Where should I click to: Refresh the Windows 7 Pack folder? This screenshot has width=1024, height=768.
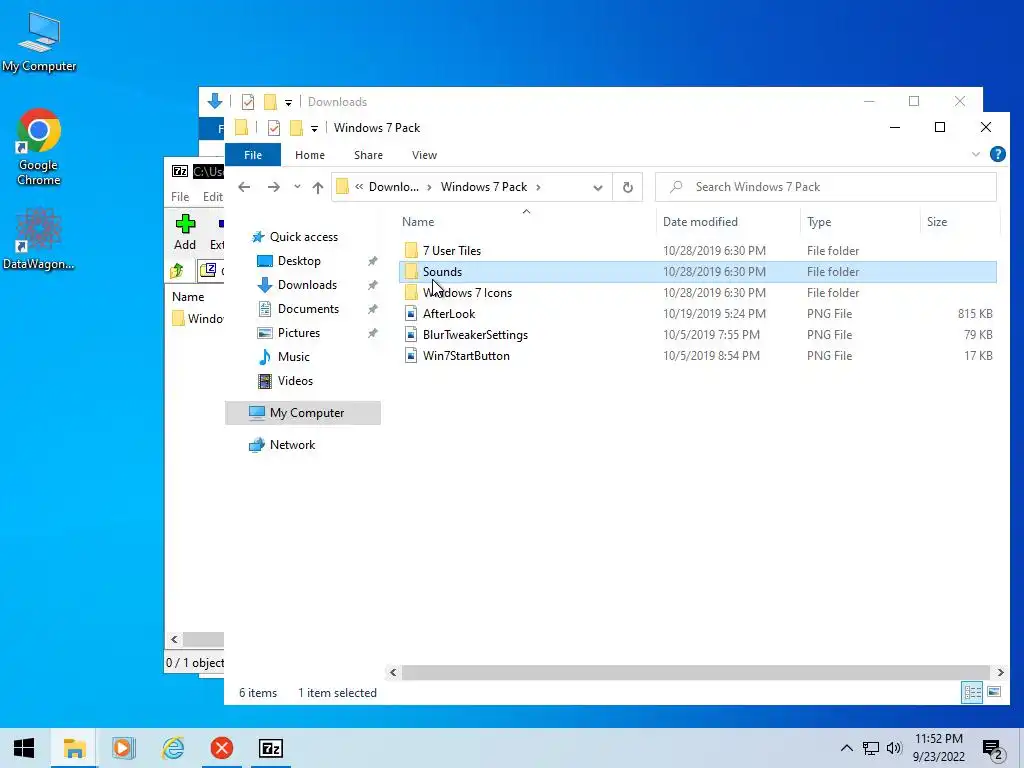[x=628, y=187]
